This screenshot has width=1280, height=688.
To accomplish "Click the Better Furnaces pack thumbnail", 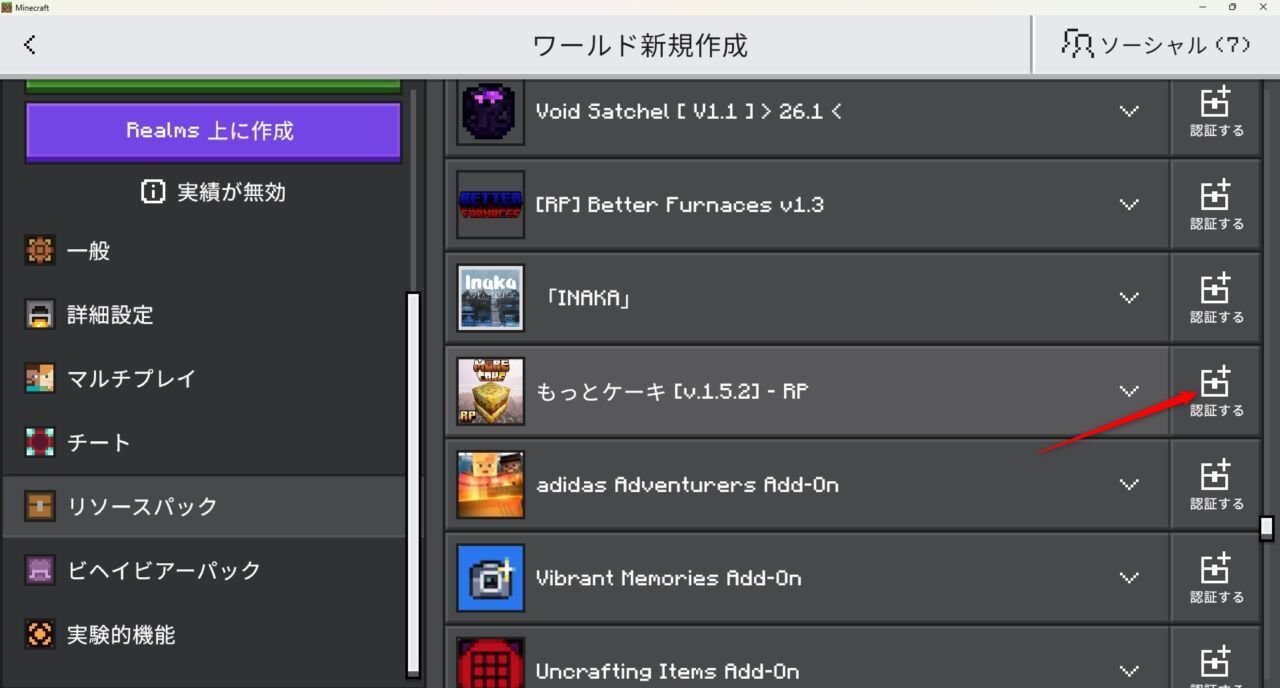I will (490, 204).
